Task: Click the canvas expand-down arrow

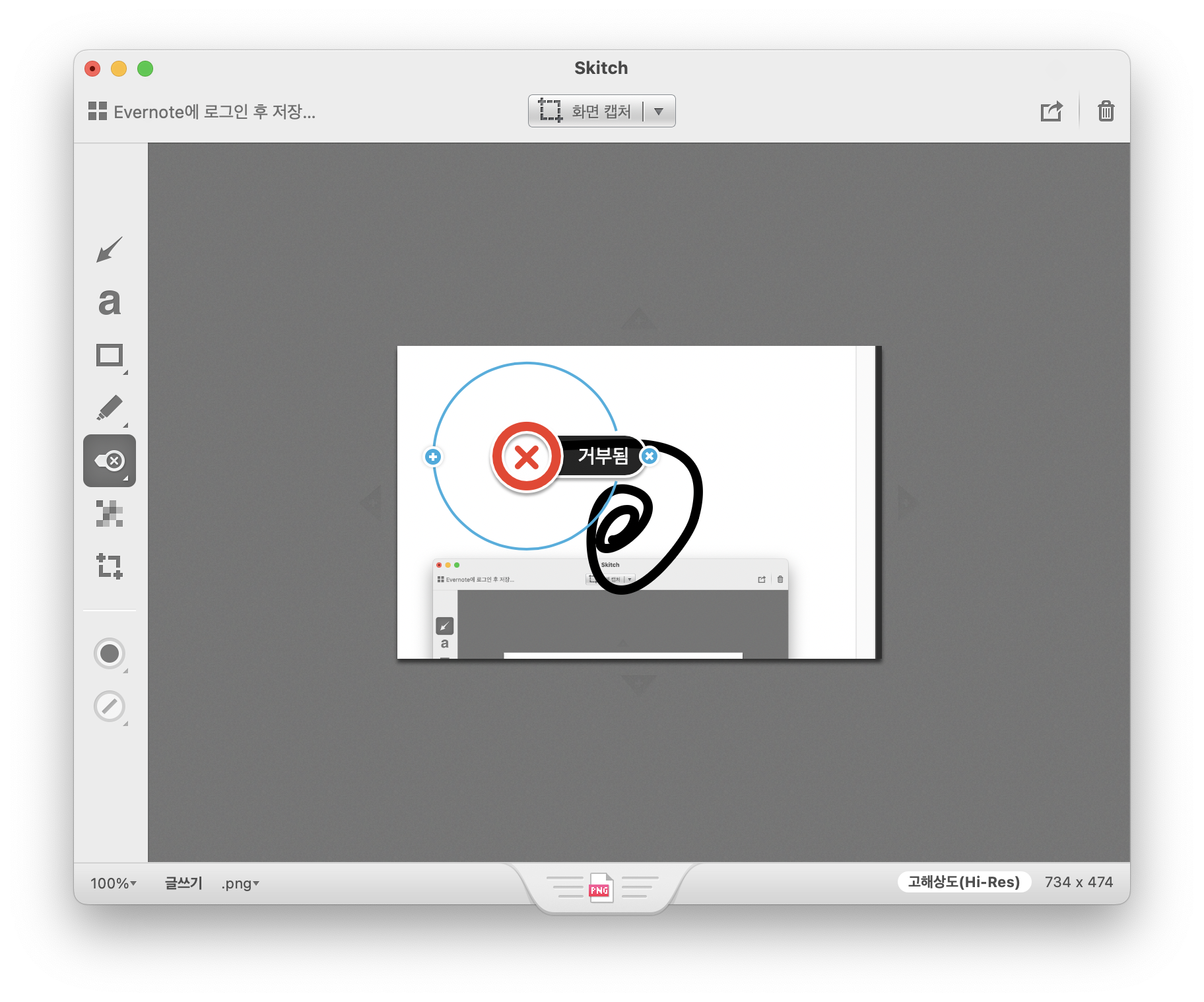Action: 639,683
